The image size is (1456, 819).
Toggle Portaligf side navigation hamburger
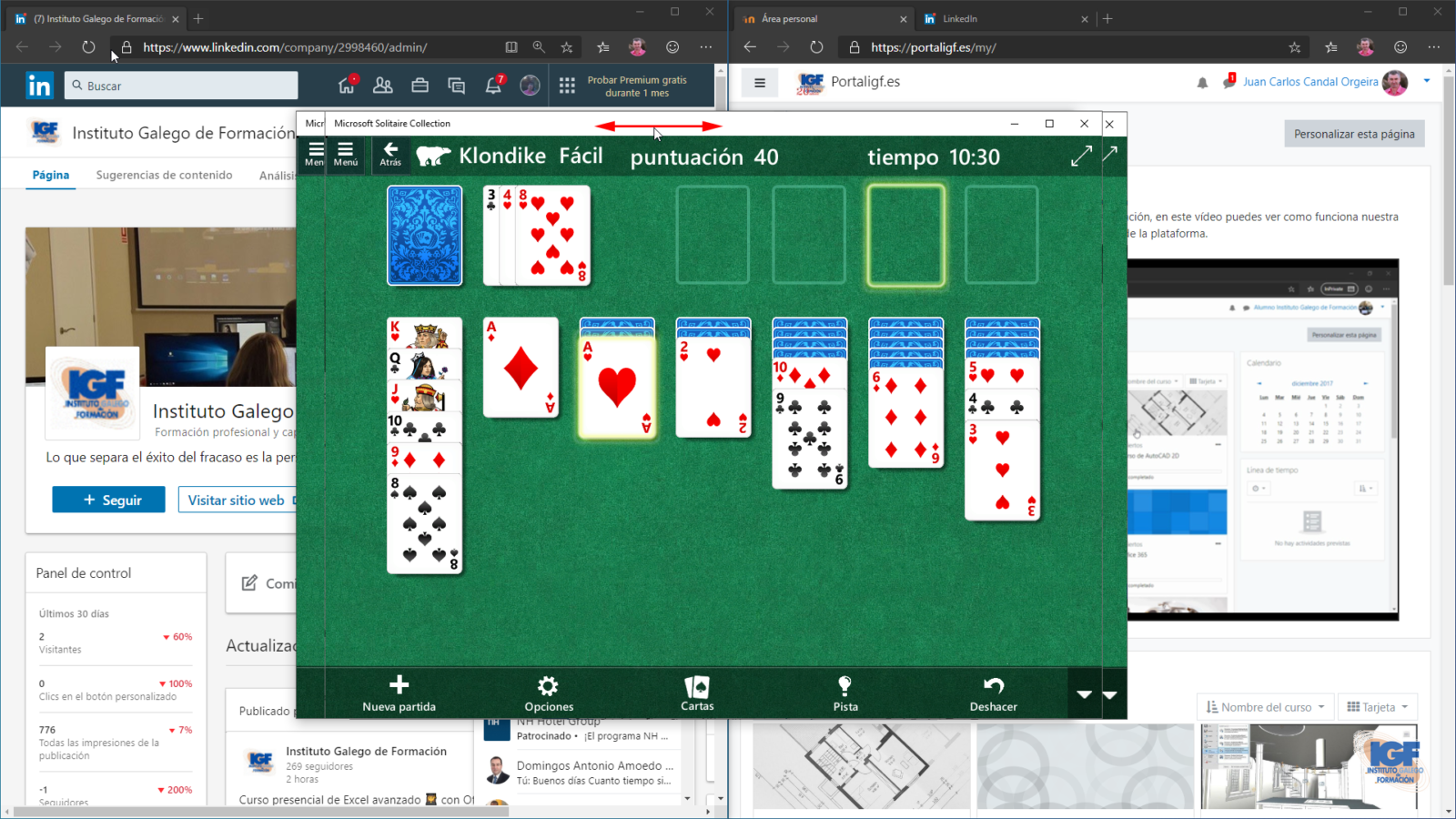760,83
